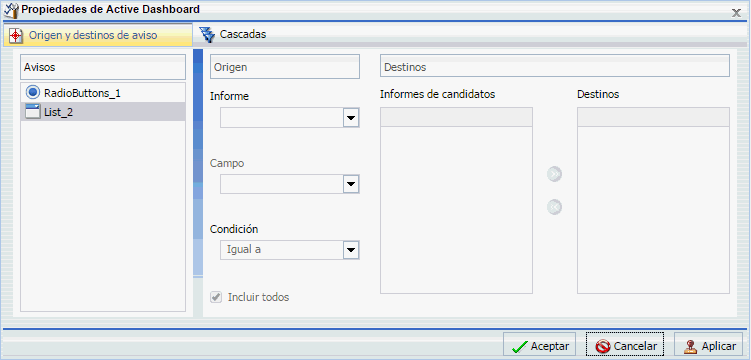This screenshot has width=751, height=360.
Task: Open the Informe dropdown
Action: (290, 118)
